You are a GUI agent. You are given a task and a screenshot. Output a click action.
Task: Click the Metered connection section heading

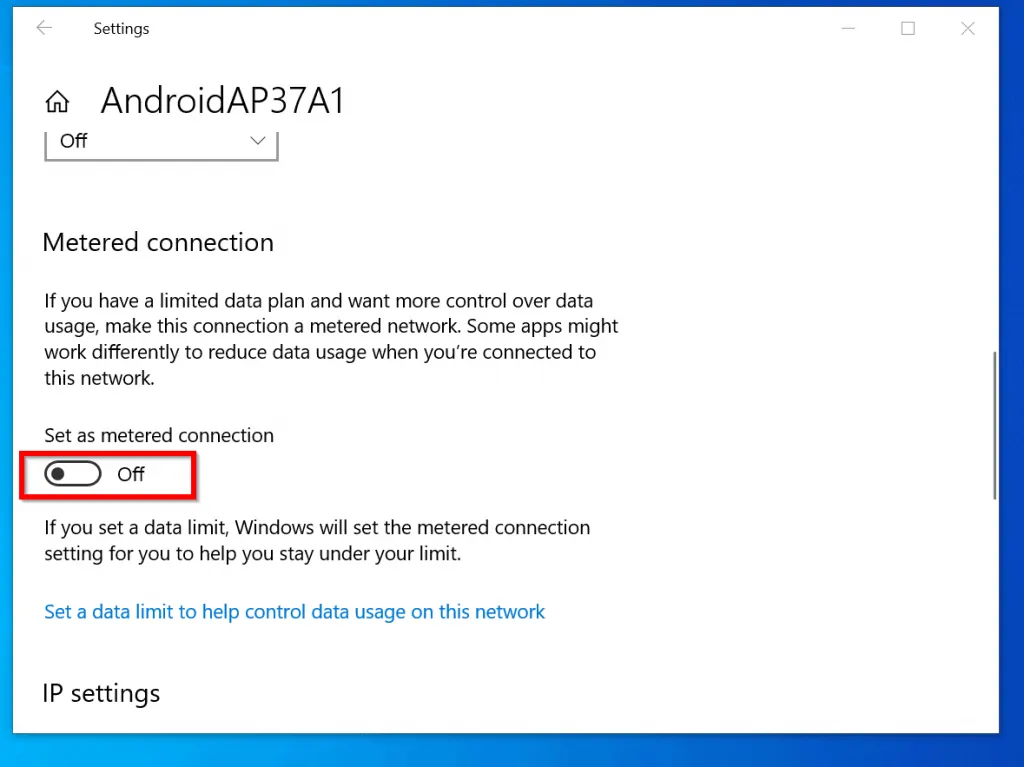point(158,242)
